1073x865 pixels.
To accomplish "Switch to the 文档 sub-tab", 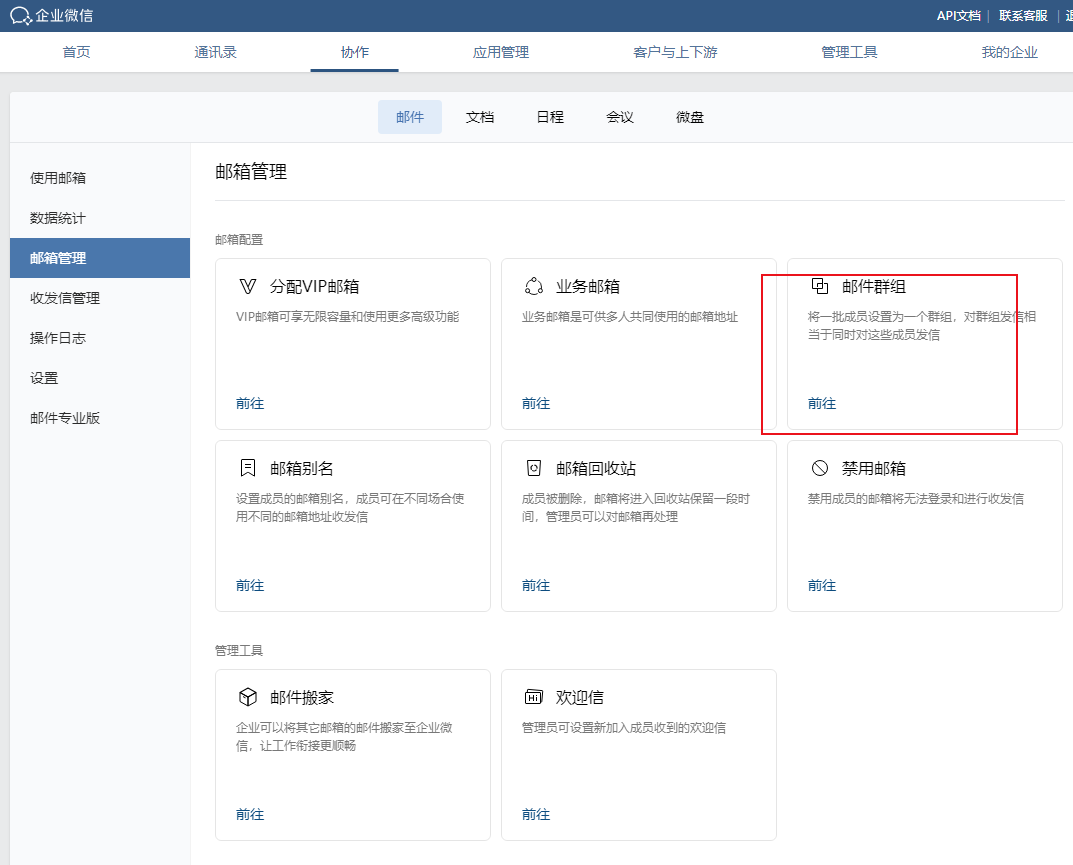I will [x=480, y=117].
